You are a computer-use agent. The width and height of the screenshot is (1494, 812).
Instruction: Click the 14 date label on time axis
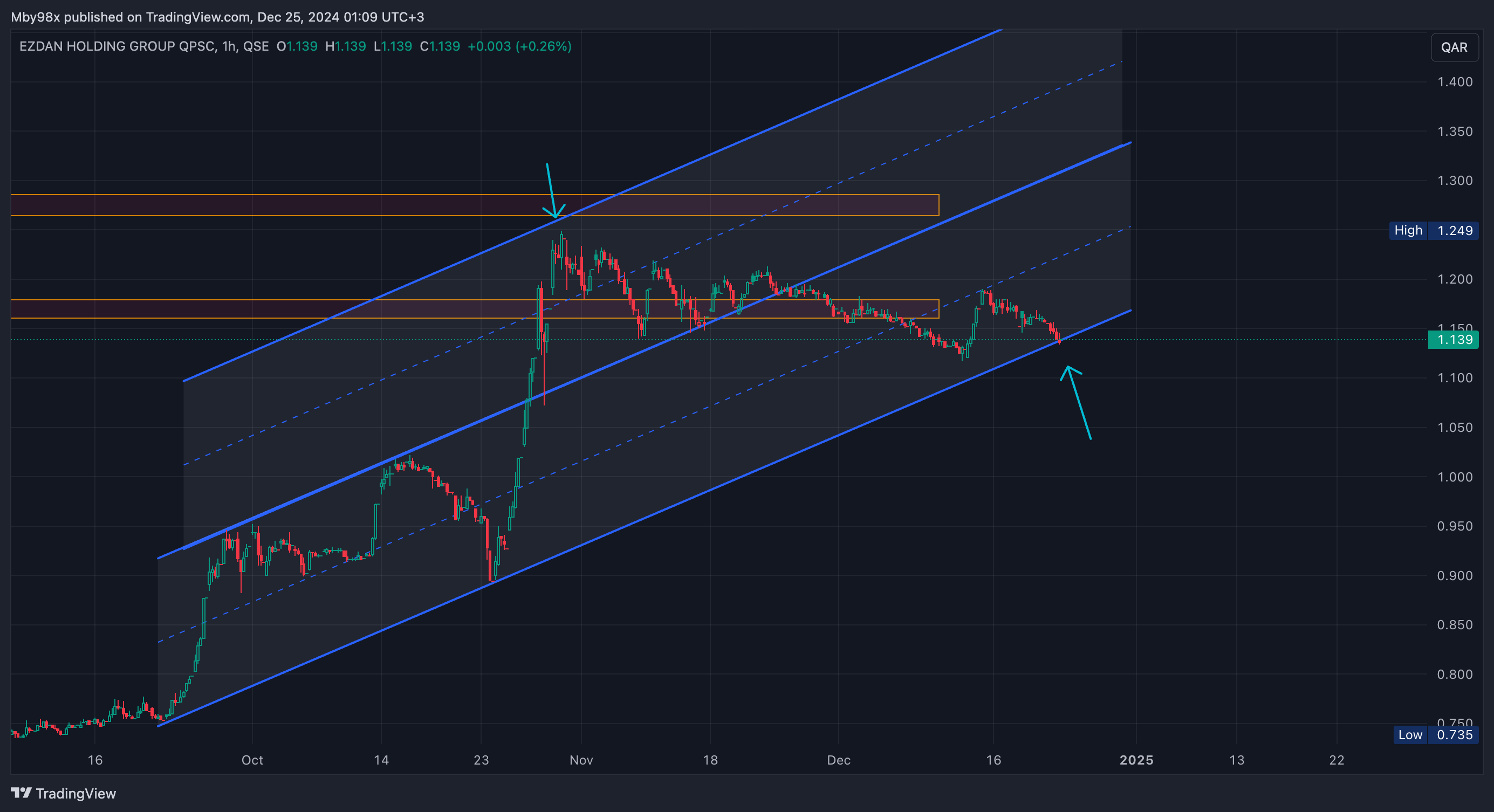[x=381, y=760]
